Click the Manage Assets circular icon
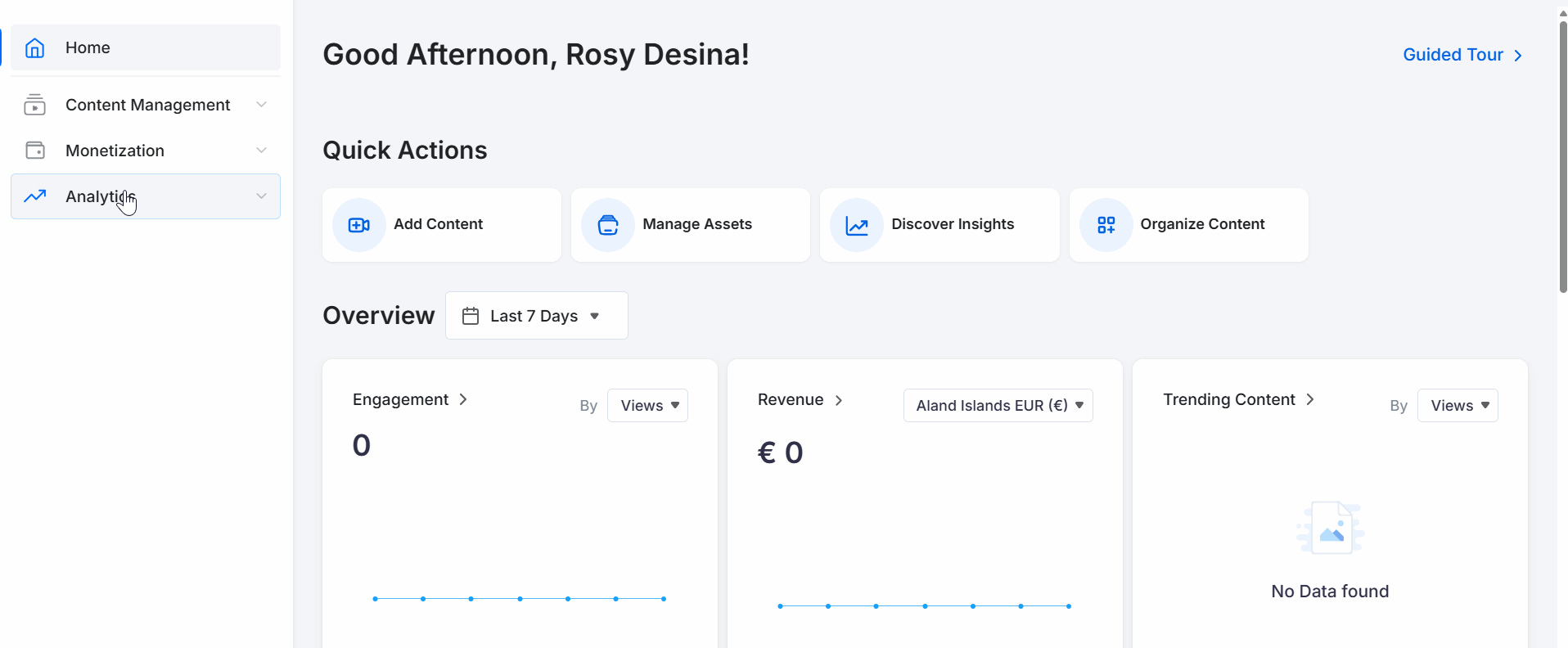This screenshot has width=1568, height=648. tap(607, 225)
